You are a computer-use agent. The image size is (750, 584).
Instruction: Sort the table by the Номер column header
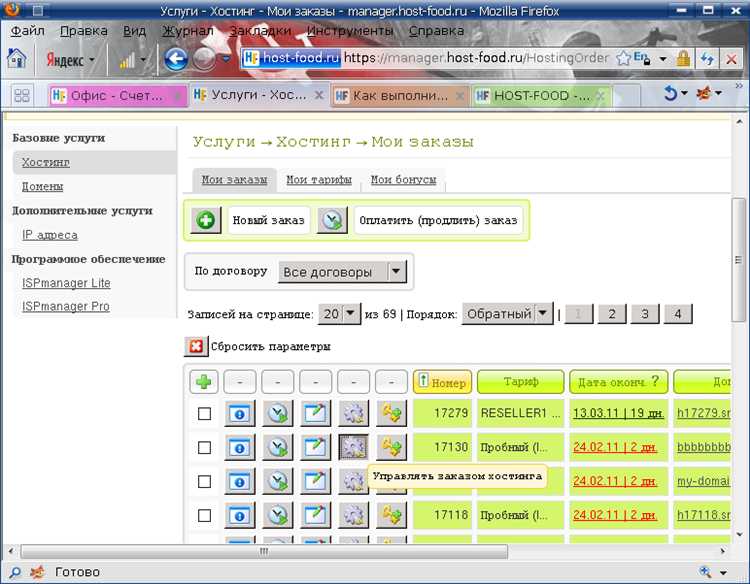[442, 382]
